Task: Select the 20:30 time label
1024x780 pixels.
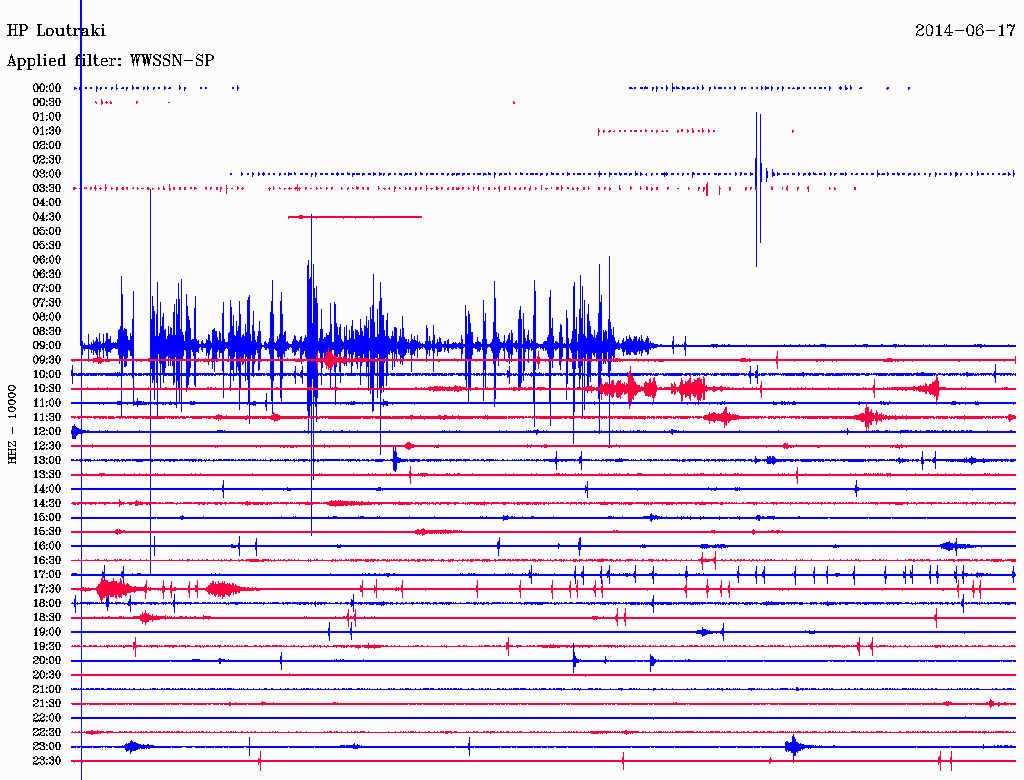Action: coord(47,675)
